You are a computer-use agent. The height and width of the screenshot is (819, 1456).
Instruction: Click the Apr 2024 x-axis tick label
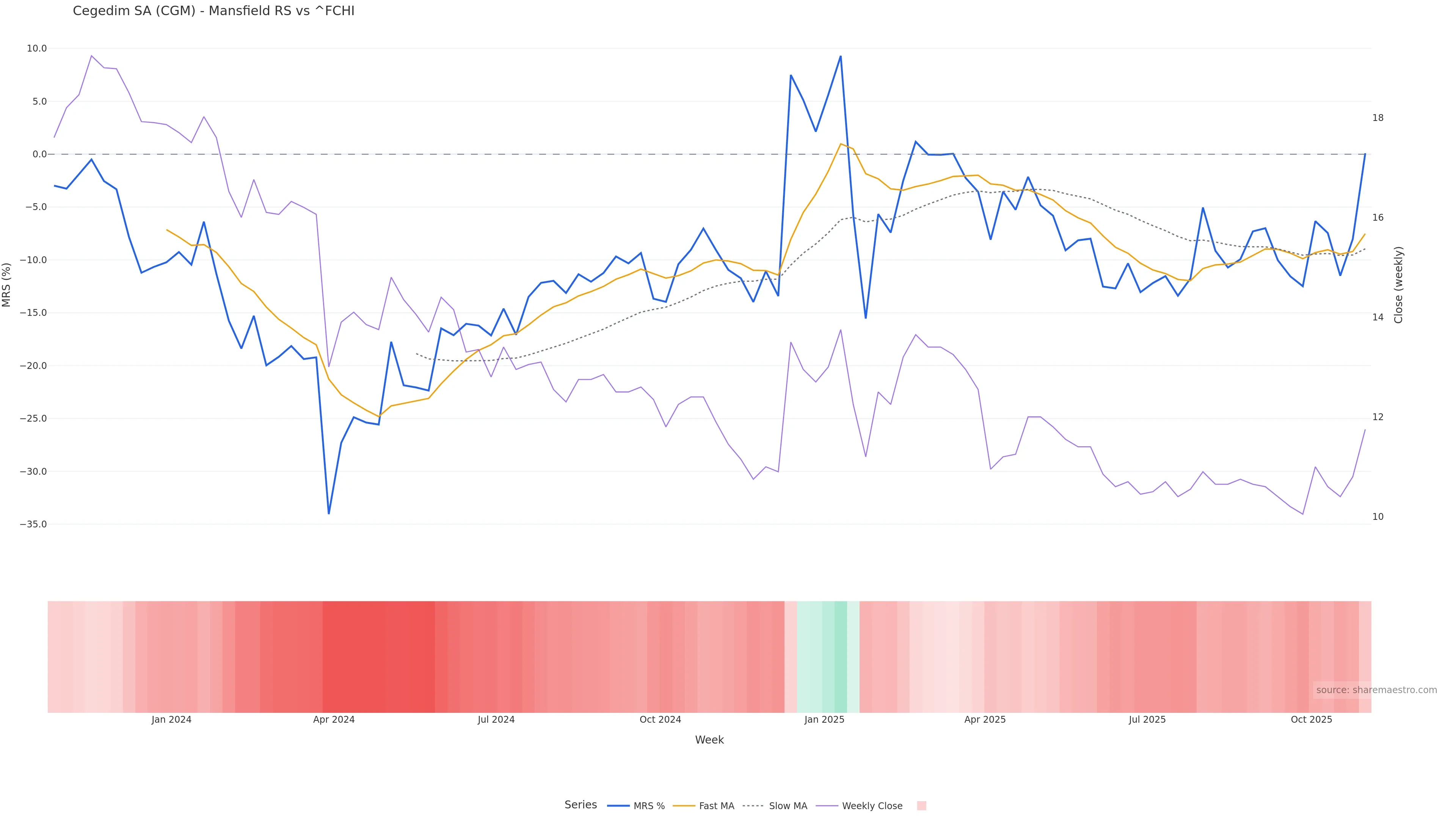click(334, 720)
